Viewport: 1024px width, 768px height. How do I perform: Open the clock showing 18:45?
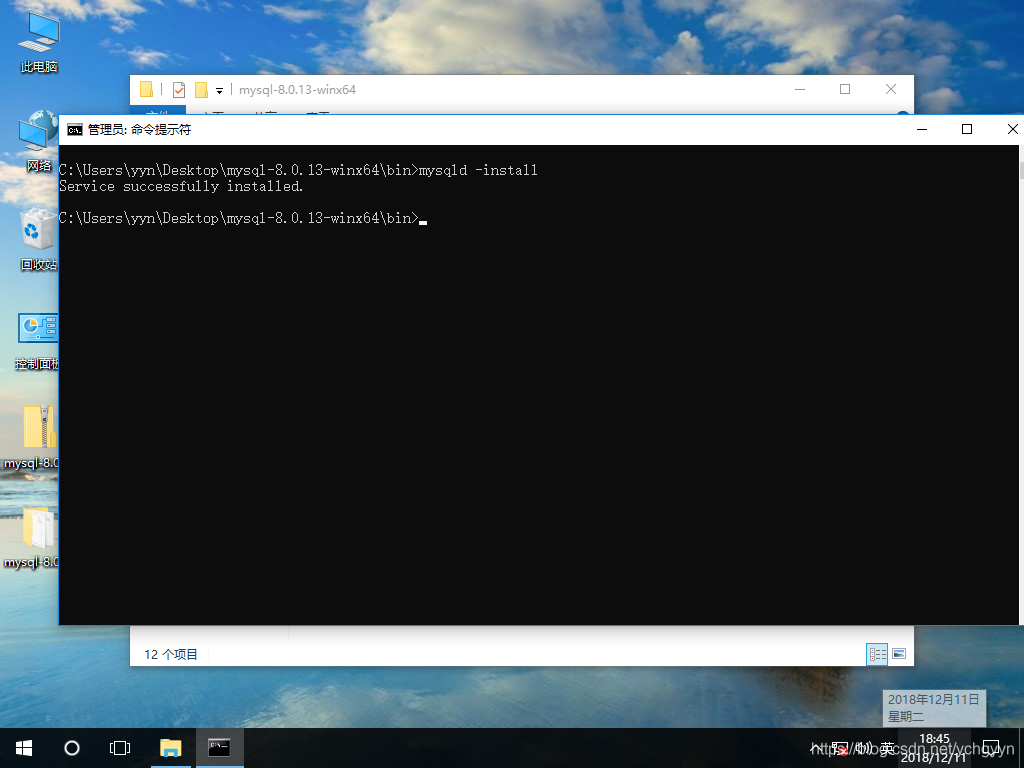[x=934, y=748]
